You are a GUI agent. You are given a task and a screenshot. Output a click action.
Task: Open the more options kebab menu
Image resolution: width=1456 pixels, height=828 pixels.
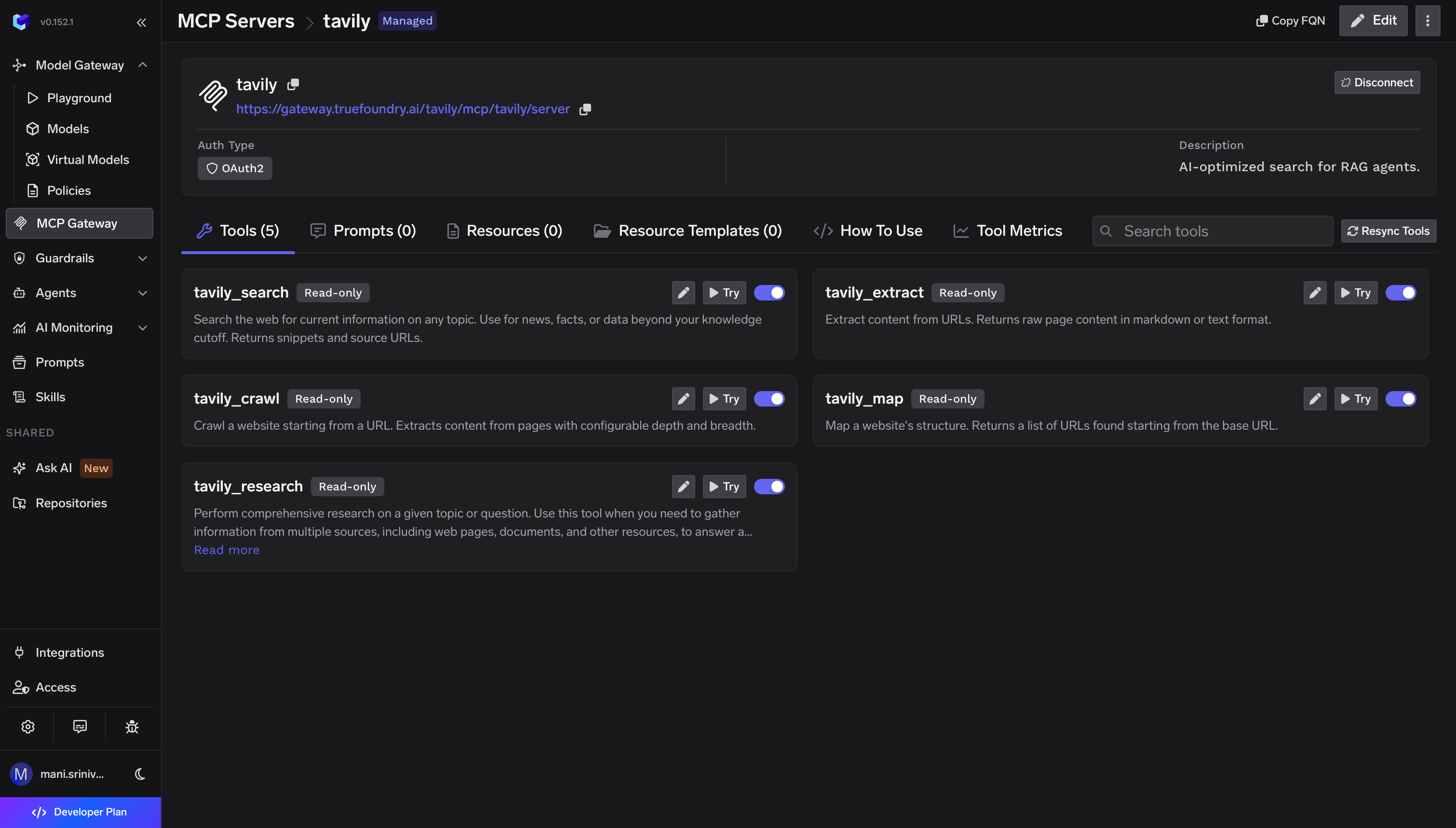(1427, 21)
